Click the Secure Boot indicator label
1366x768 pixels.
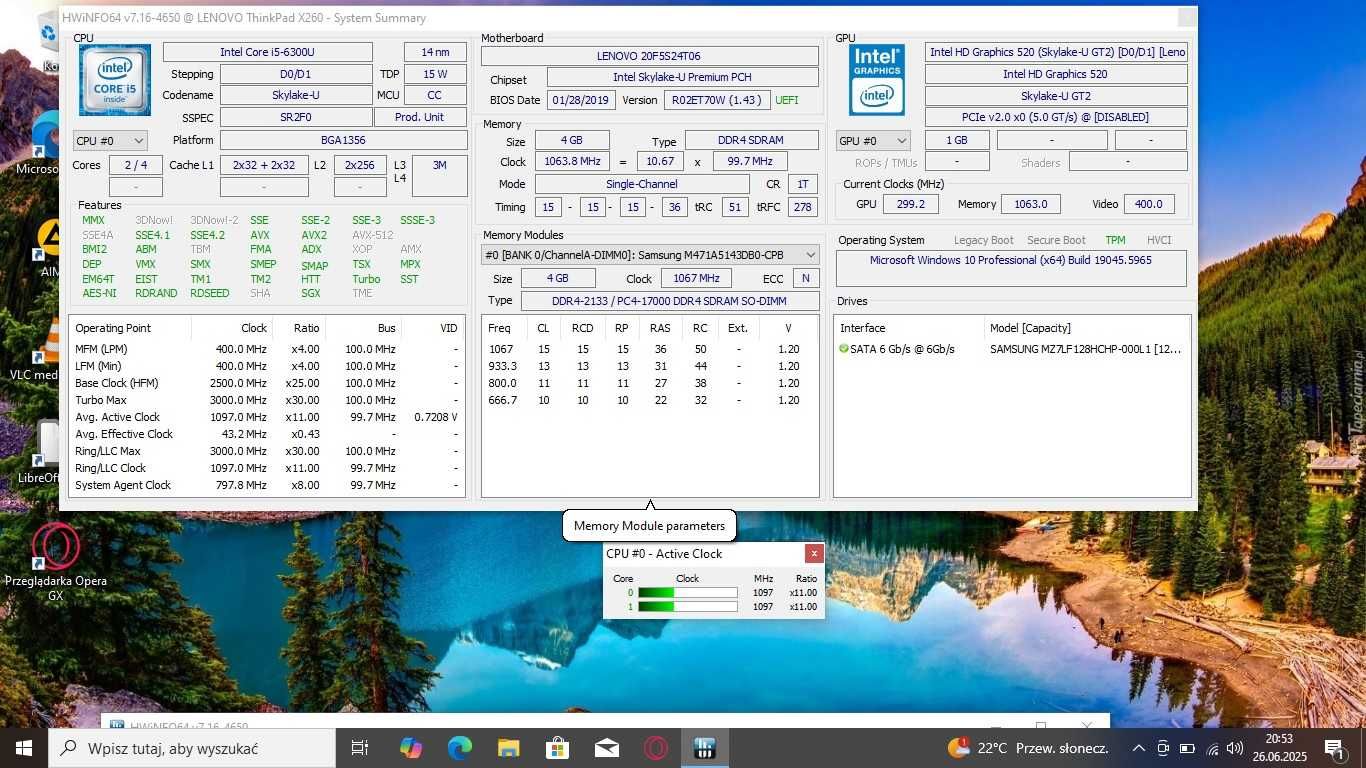1057,240
